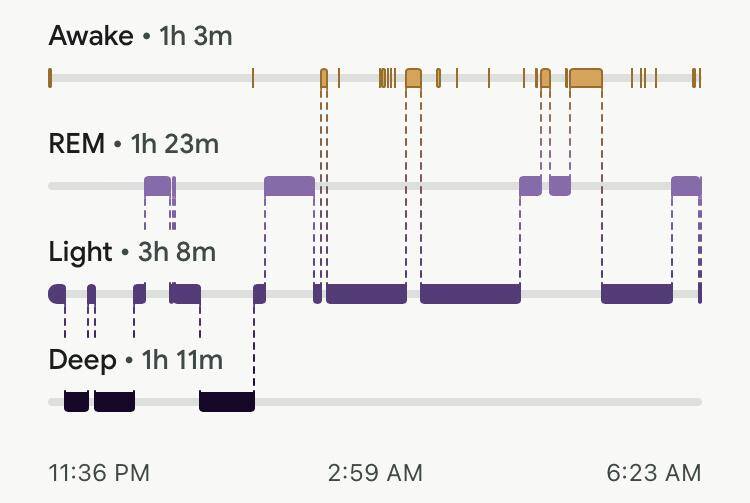Click the Awake 1h 3m label

(140, 37)
